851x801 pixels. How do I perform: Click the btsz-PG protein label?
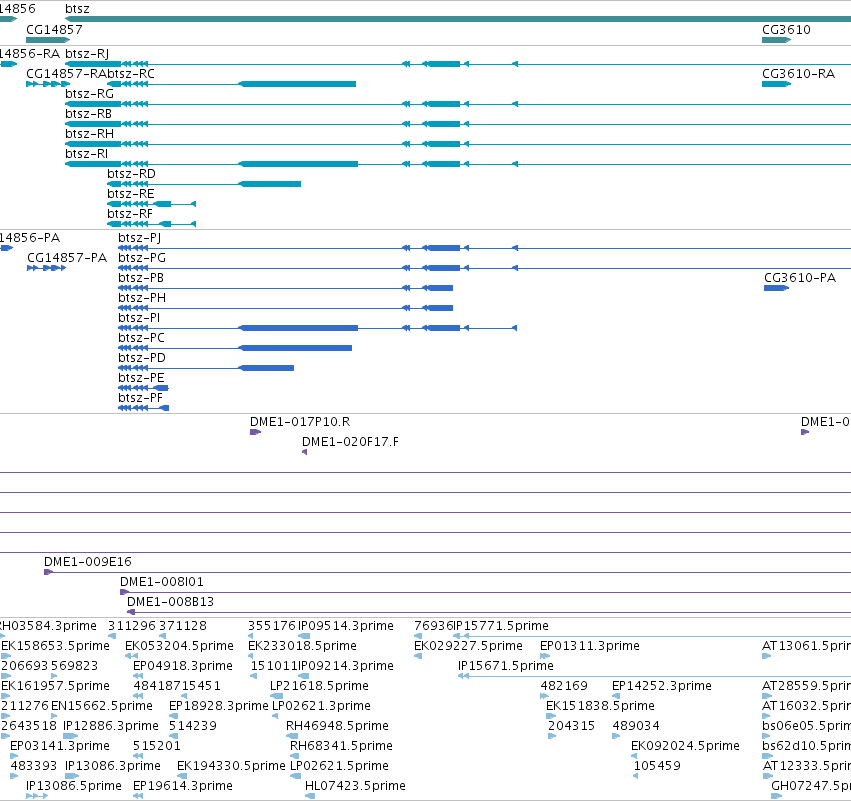142,258
